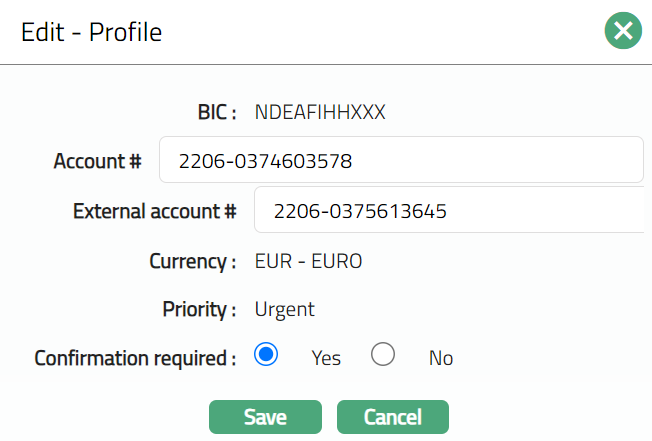The image size is (652, 441).
Task: Click the "Priority :" label
Action: [x=199, y=309]
